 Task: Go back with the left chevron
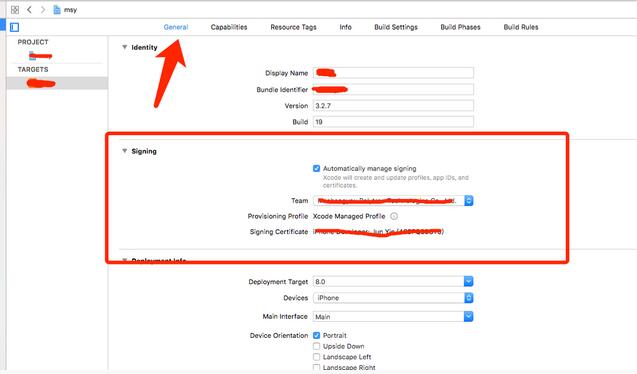[29, 10]
